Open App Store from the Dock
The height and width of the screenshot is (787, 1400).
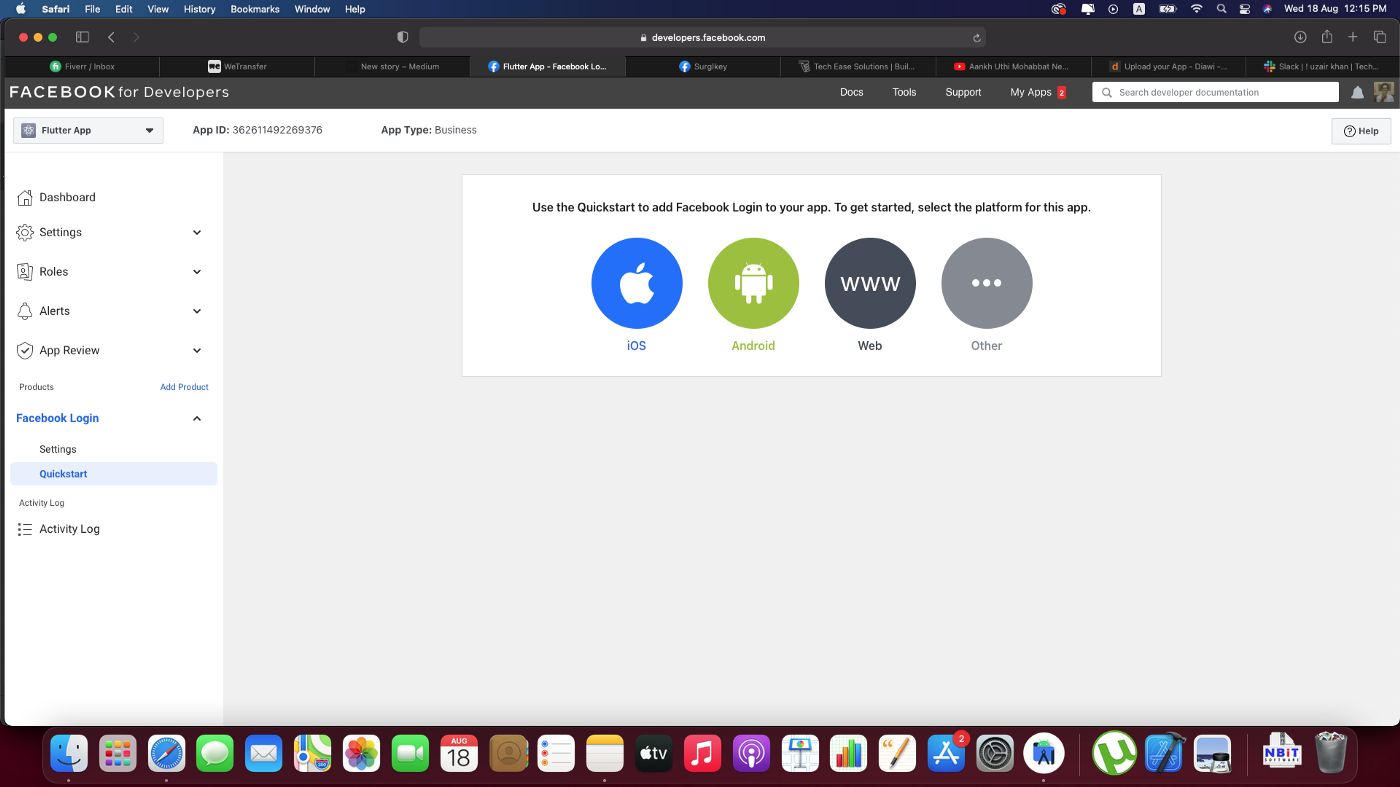[x=946, y=754]
